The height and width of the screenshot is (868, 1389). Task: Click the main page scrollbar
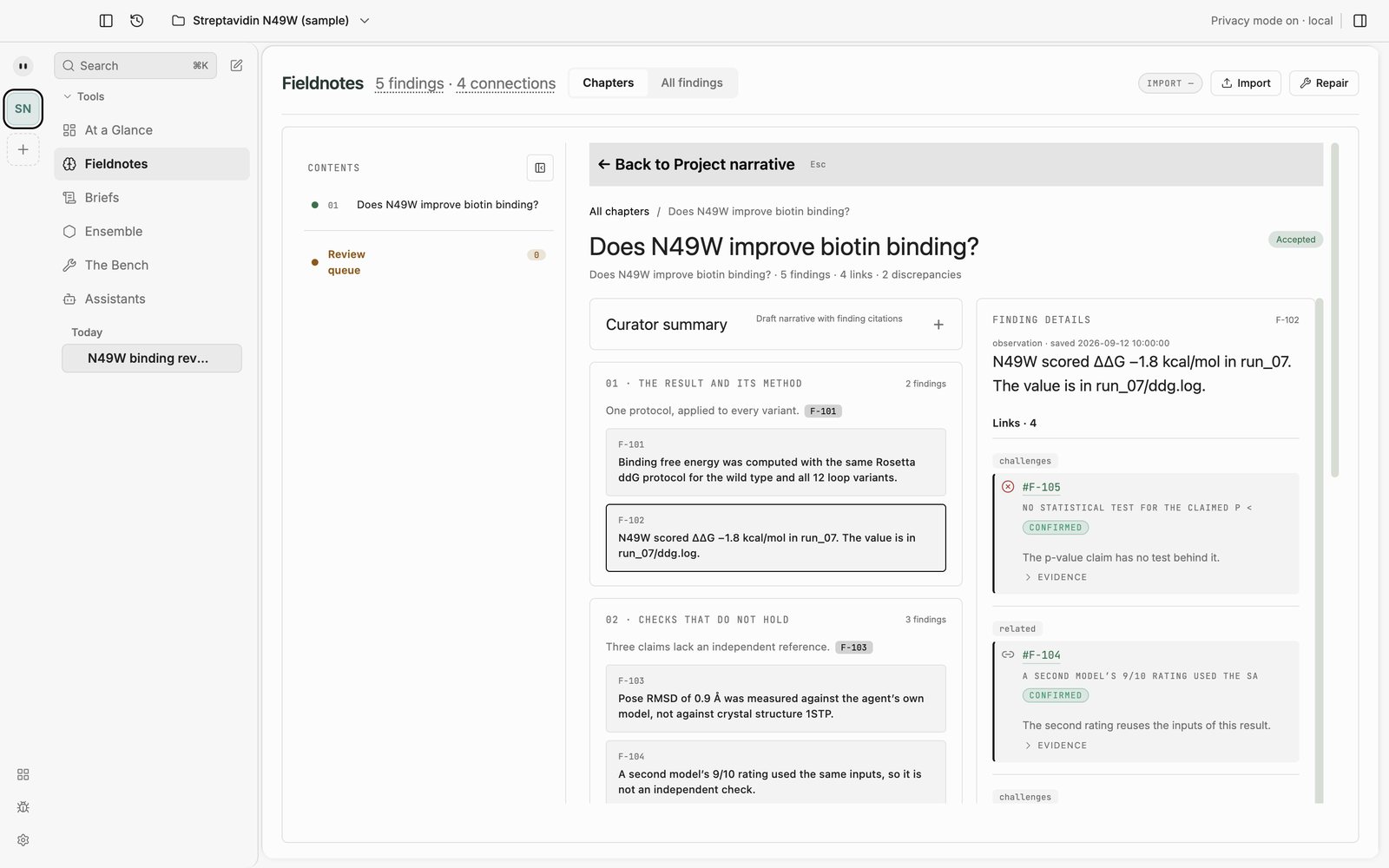(1334, 310)
